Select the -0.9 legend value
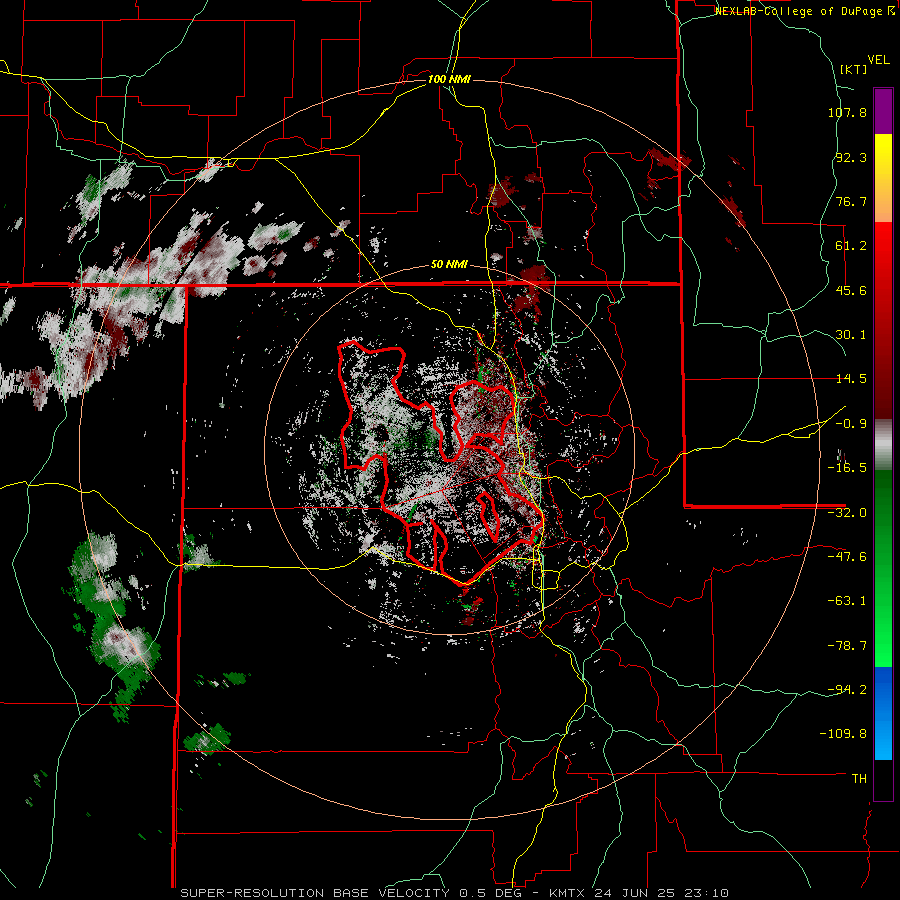900x900 pixels. tap(851, 424)
